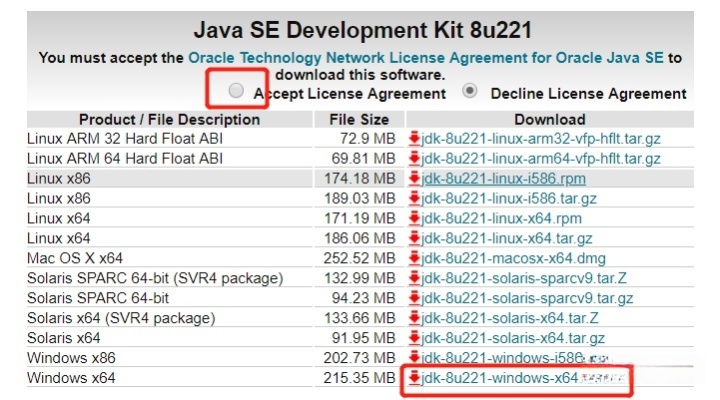Click the 252.52 MB file size cell

pos(359,258)
